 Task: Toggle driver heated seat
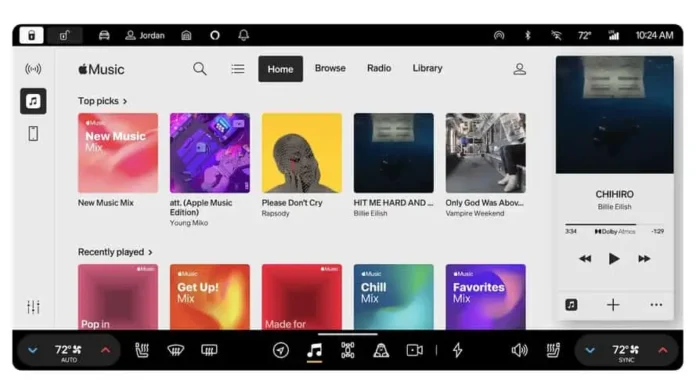pos(142,350)
